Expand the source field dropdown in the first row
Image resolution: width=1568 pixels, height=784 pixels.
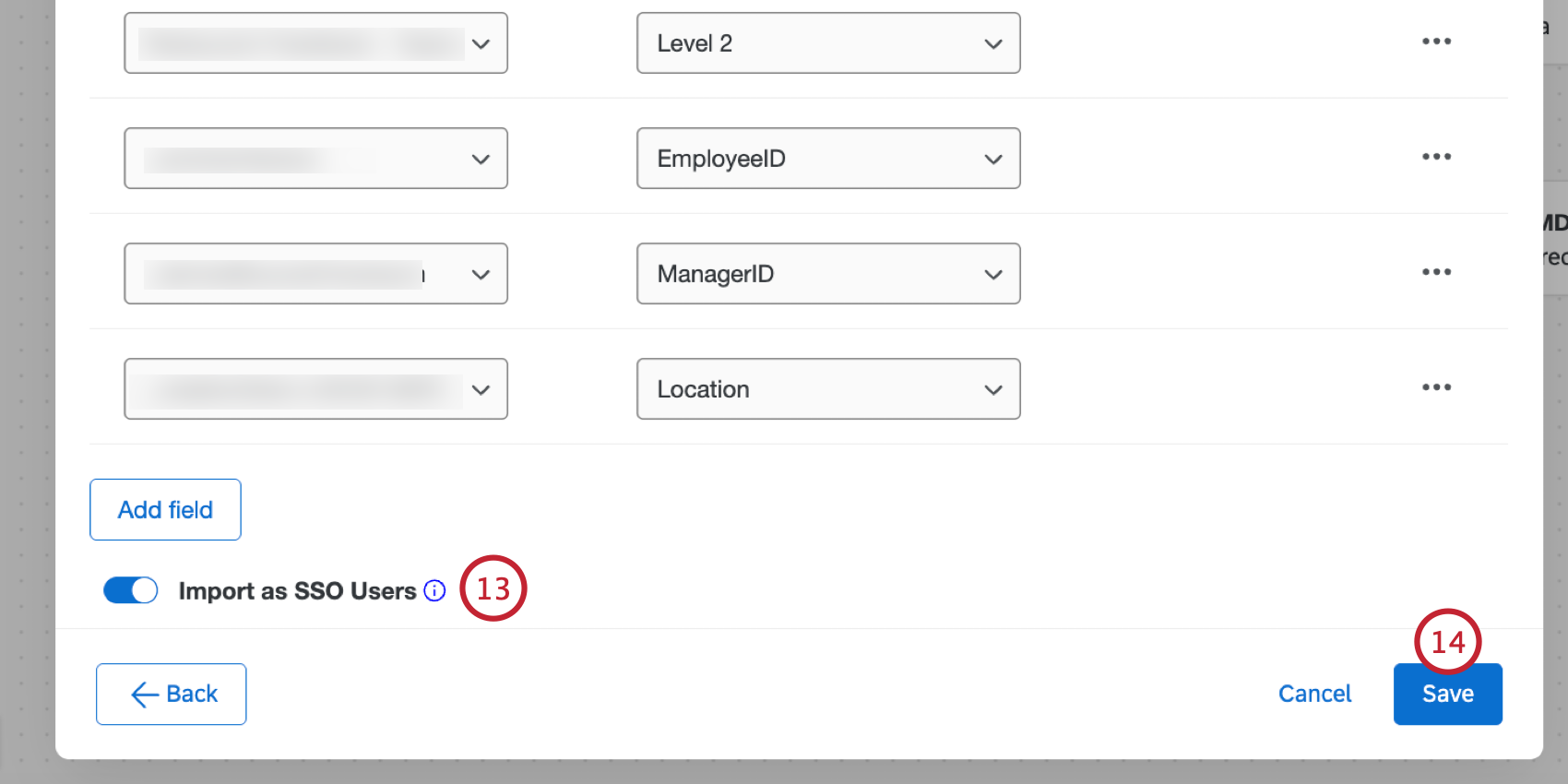click(315, 42)
